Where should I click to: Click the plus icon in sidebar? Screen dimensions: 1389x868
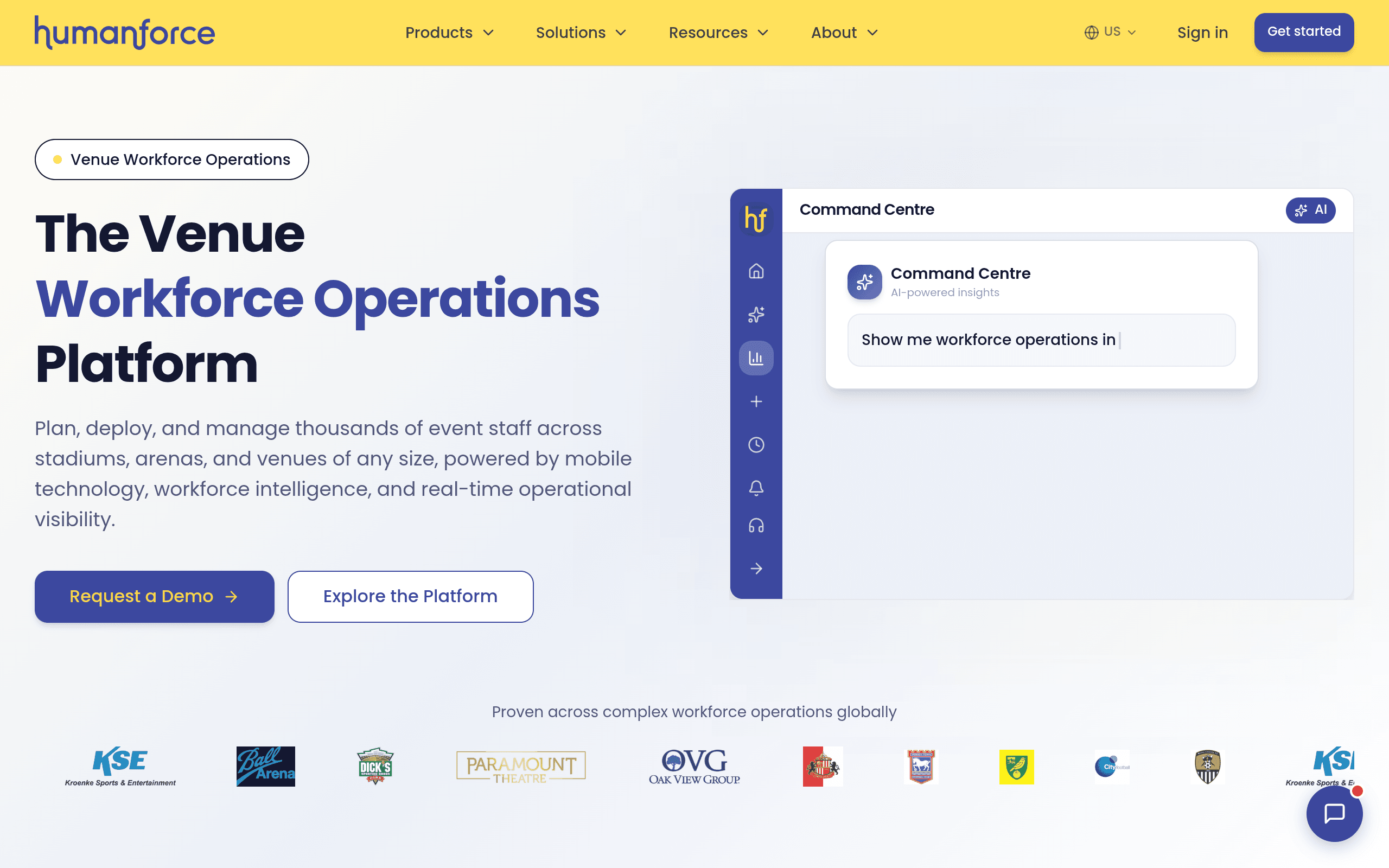pos(756,401)
